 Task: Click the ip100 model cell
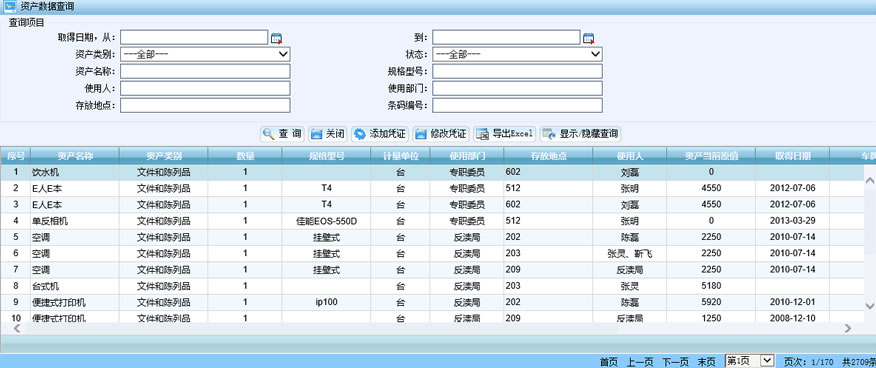pyautogui.click(x=326, y=302)
